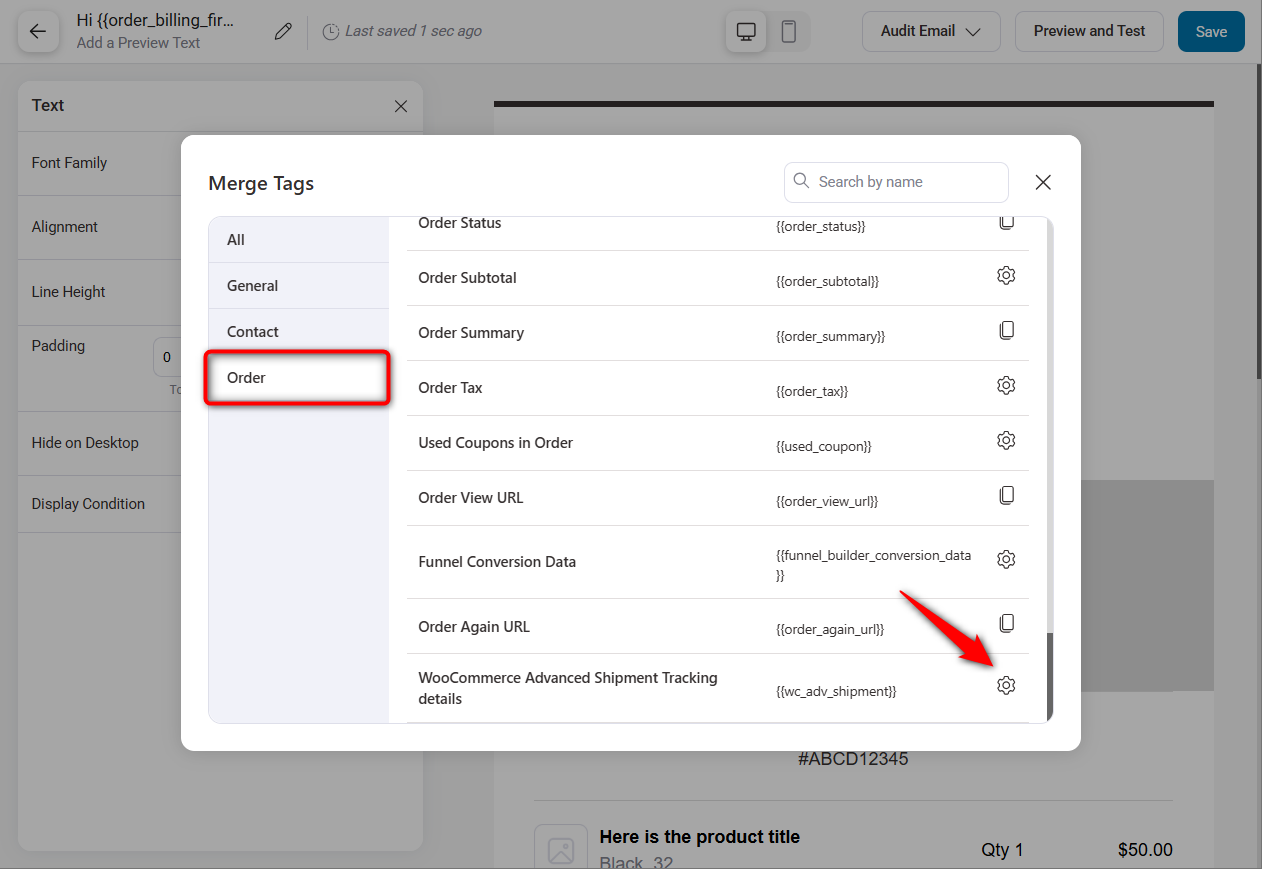The image size is (1262, 869).
Task: Open settings for Used Coupons in Order
Action: pos(1006,440)
